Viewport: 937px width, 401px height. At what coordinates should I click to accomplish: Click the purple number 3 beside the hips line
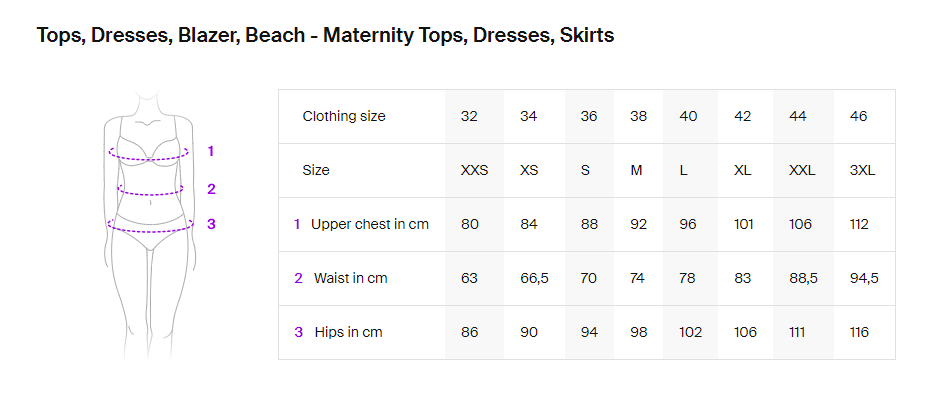click(x=211, y=224)
